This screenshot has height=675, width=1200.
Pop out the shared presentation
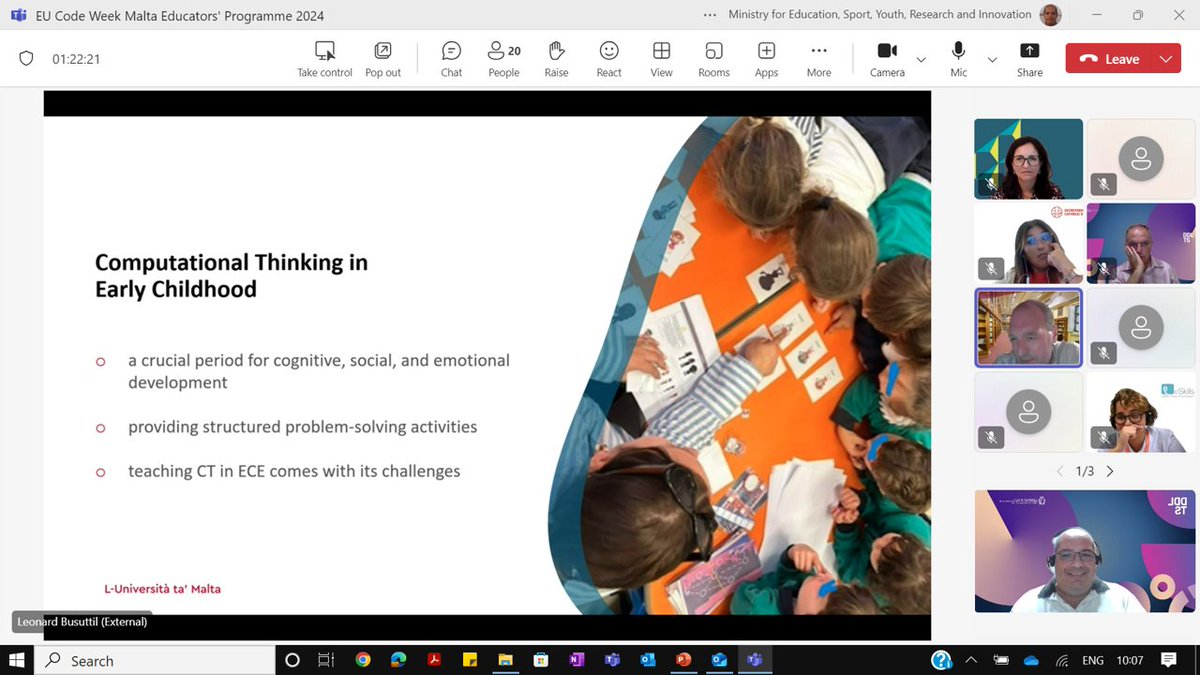(382, 58)
